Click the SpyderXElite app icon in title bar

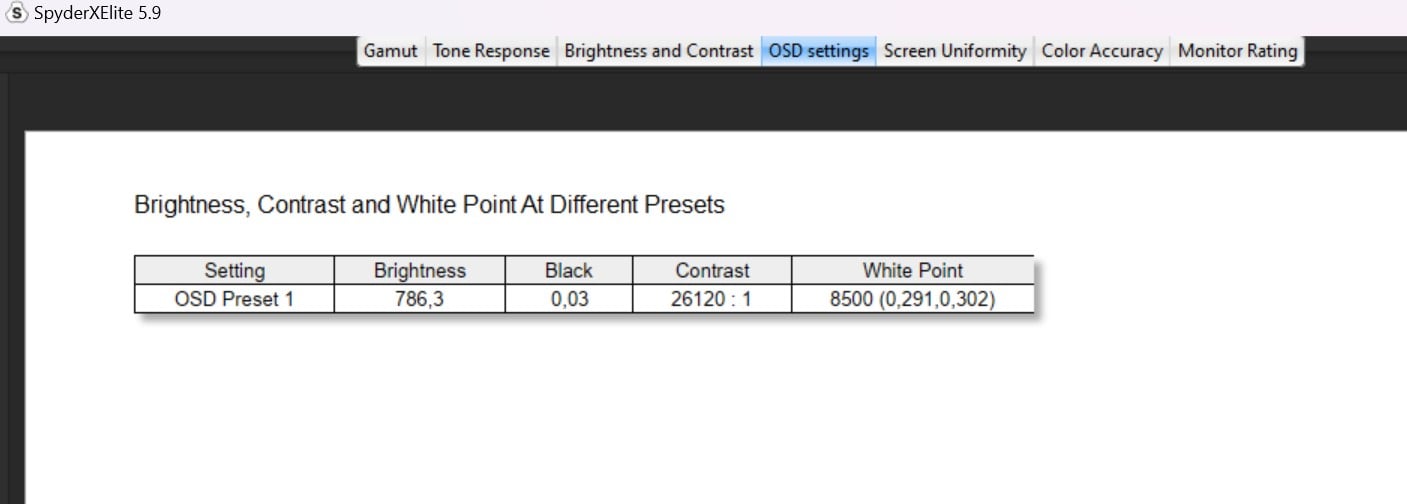point(17,15)
